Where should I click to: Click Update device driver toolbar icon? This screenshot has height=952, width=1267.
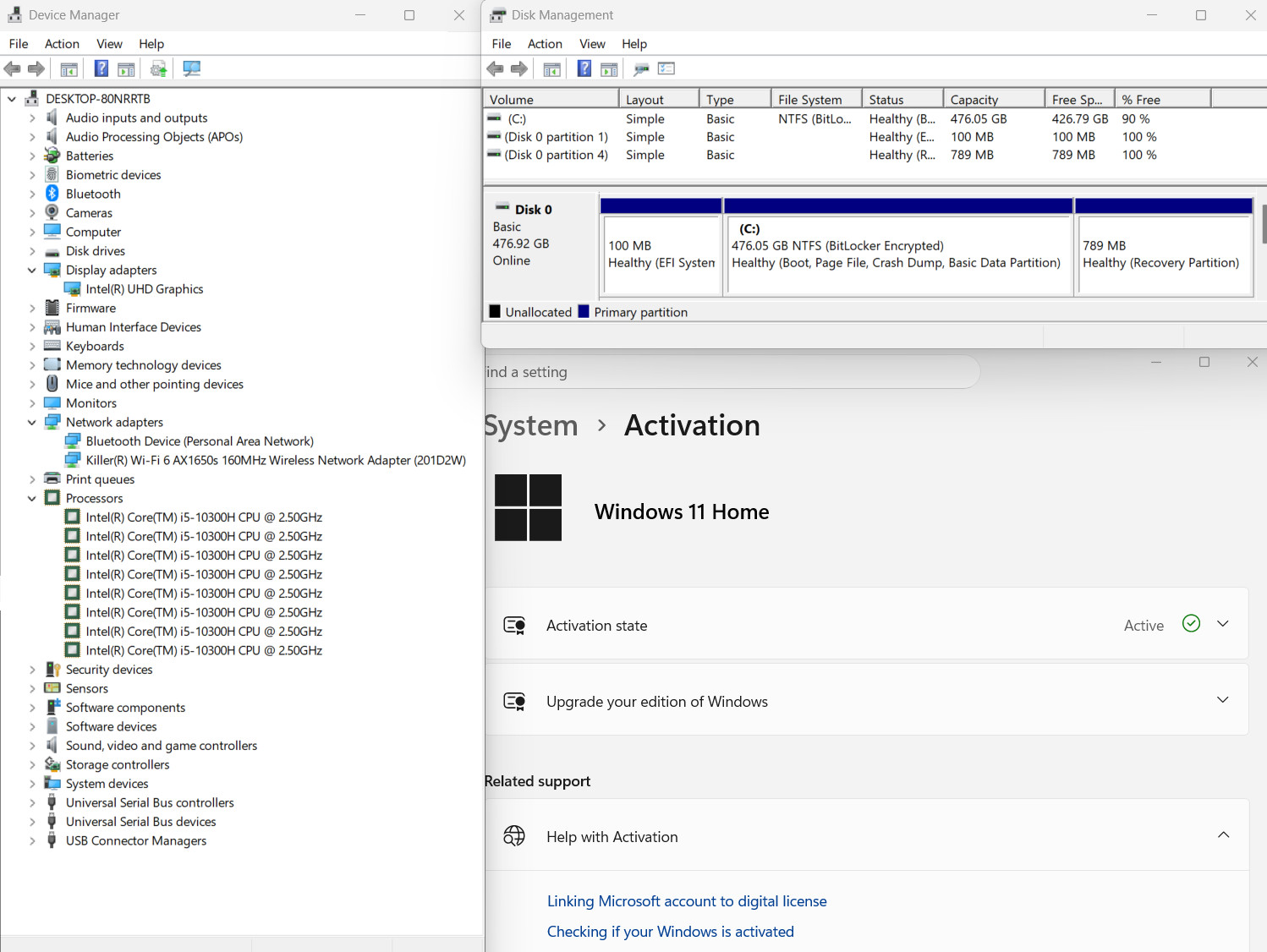coord(158,68)
